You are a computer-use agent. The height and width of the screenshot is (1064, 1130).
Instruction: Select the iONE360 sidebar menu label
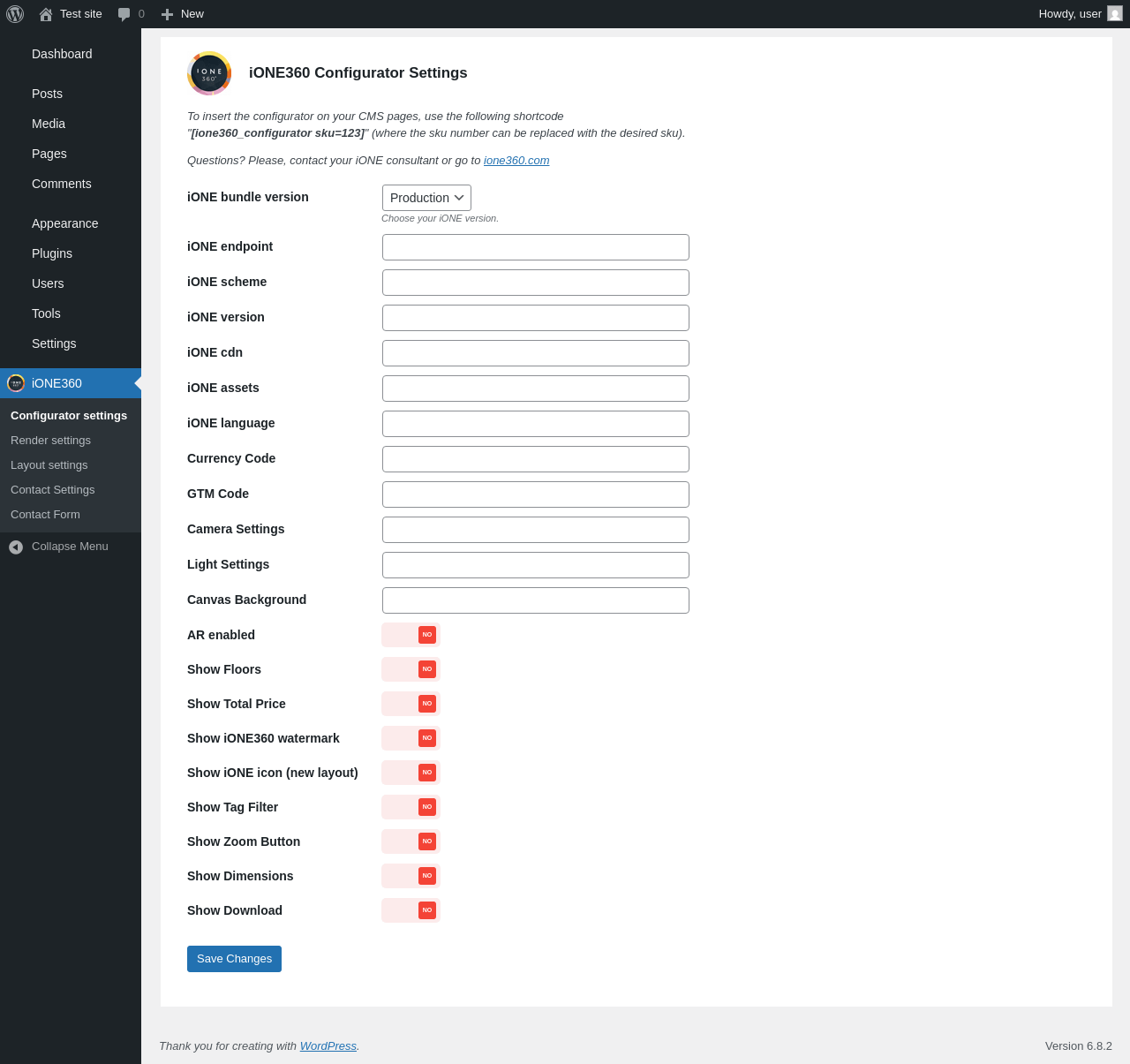(x=56, y=383)
